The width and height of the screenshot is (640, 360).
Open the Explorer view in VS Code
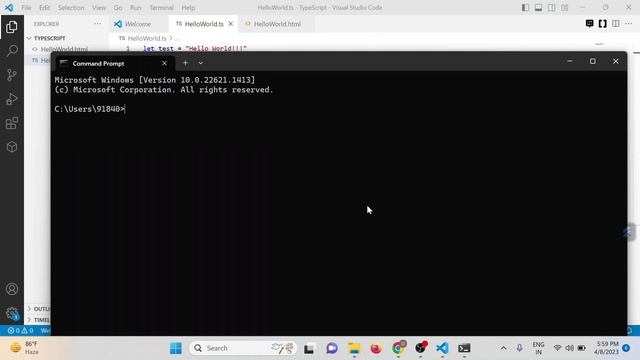click(x=12, y=27)
